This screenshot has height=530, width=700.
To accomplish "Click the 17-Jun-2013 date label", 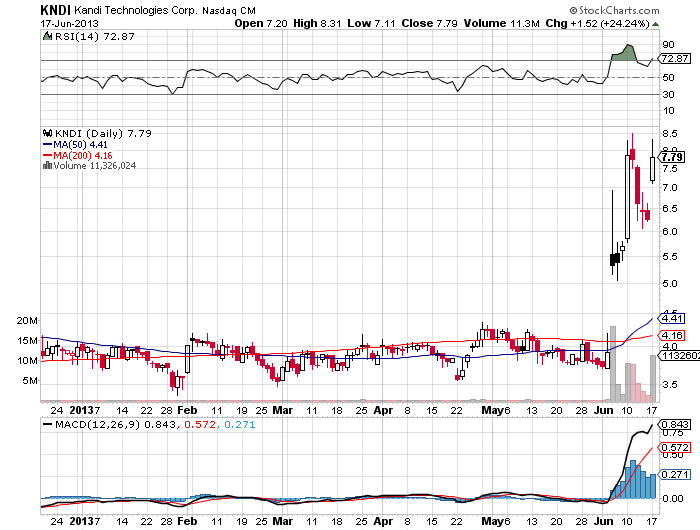I will (69, 24).
